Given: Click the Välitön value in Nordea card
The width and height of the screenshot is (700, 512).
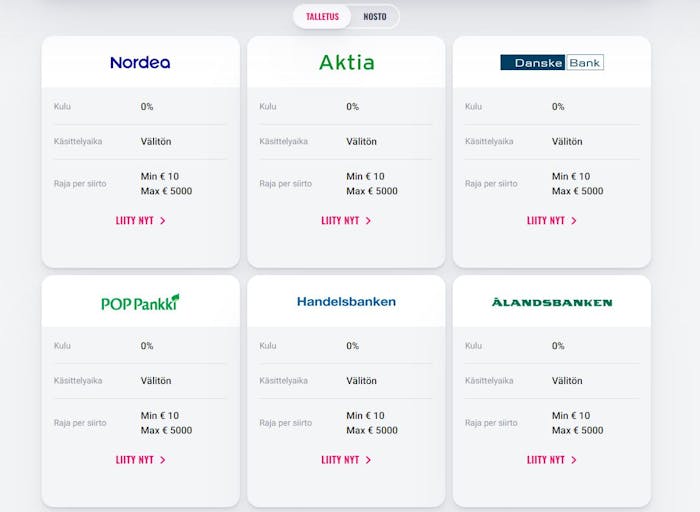Looking at the screenshot, I should pos(156,142).
